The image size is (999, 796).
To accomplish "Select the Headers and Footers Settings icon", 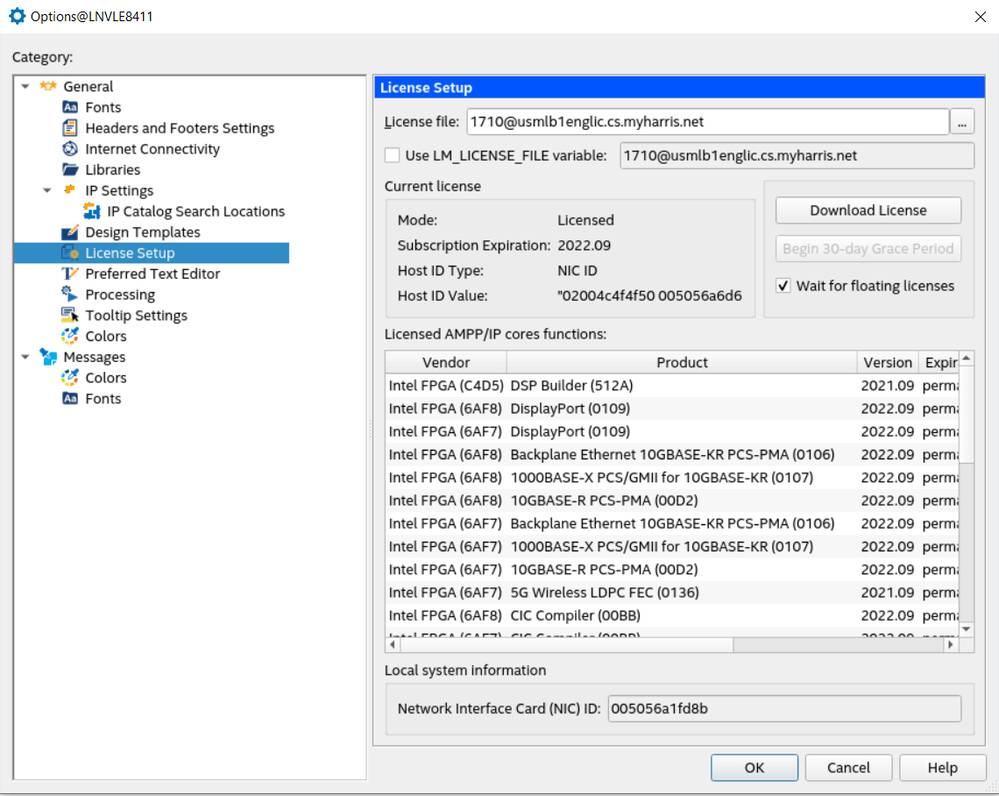I will click(70, 128).
